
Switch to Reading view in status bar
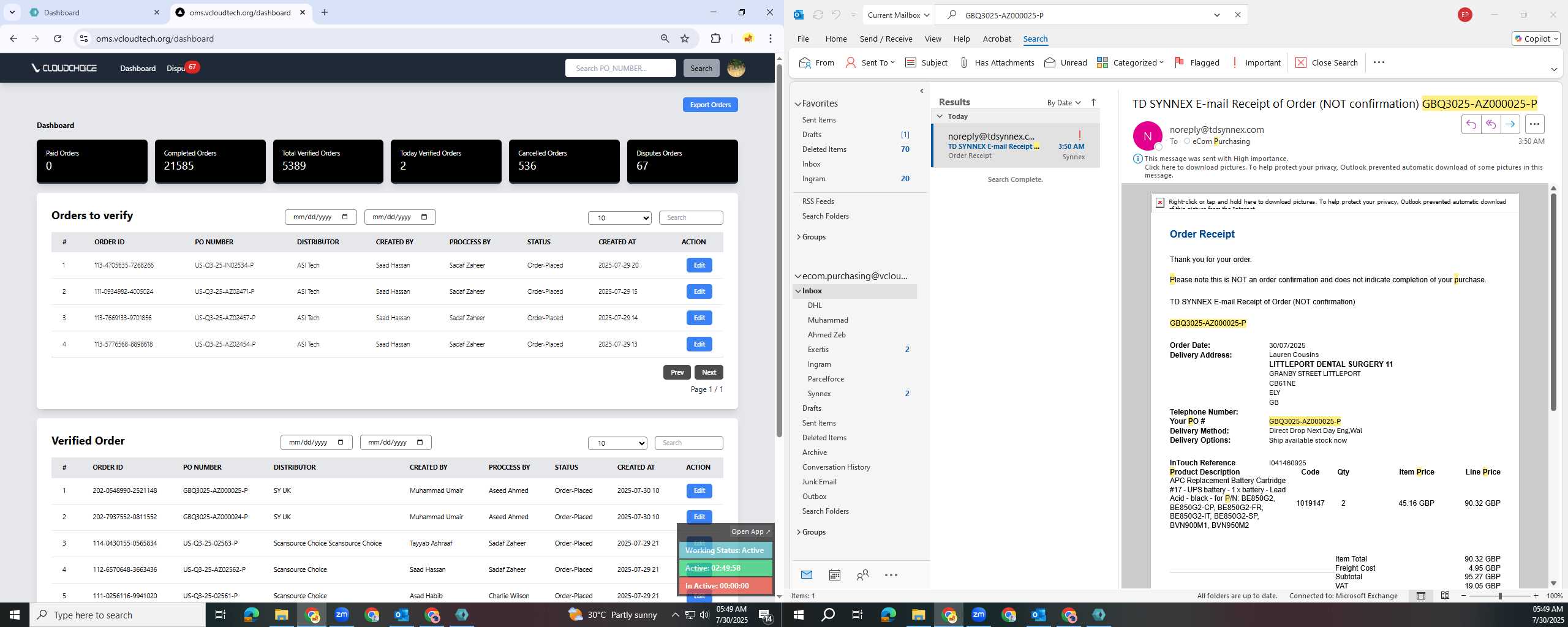tap(1445, 596)
